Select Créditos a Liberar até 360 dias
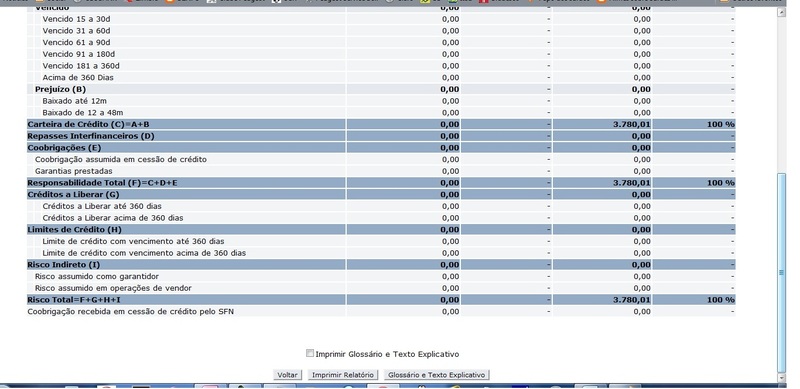The width and height of the screenshot is (800, 389). [x=102, y=206]
